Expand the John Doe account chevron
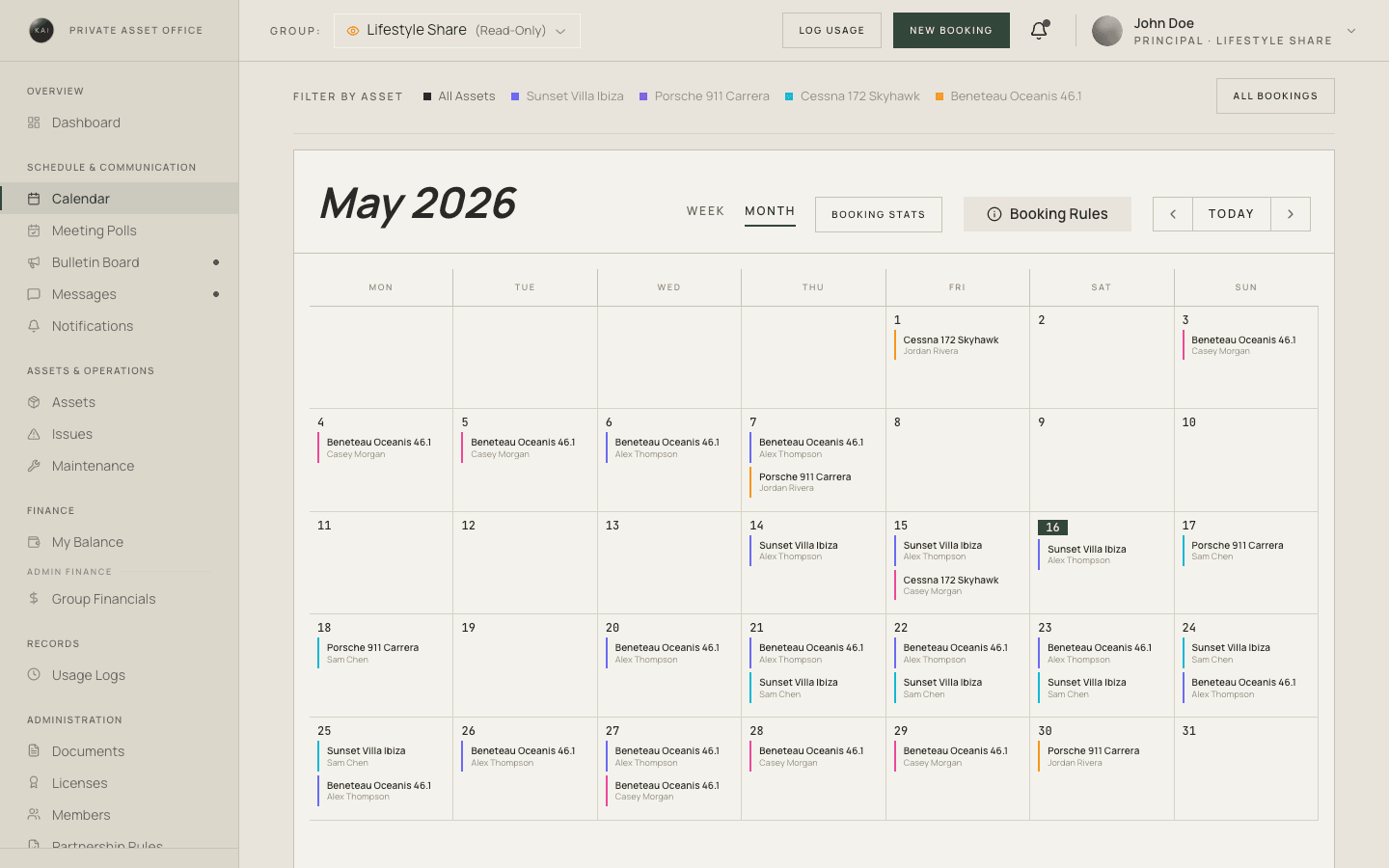1389x868 pixels. [x=1351, y=31]
